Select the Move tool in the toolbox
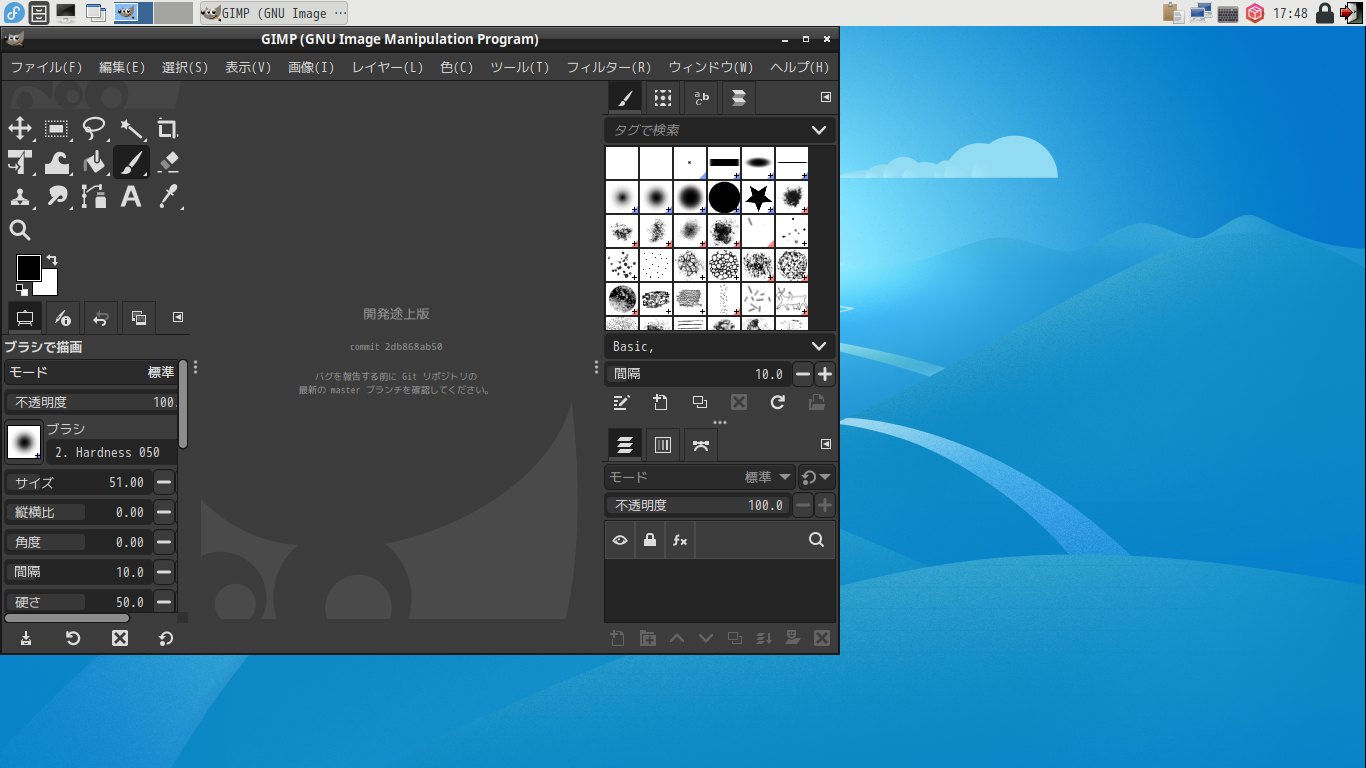 20,128
